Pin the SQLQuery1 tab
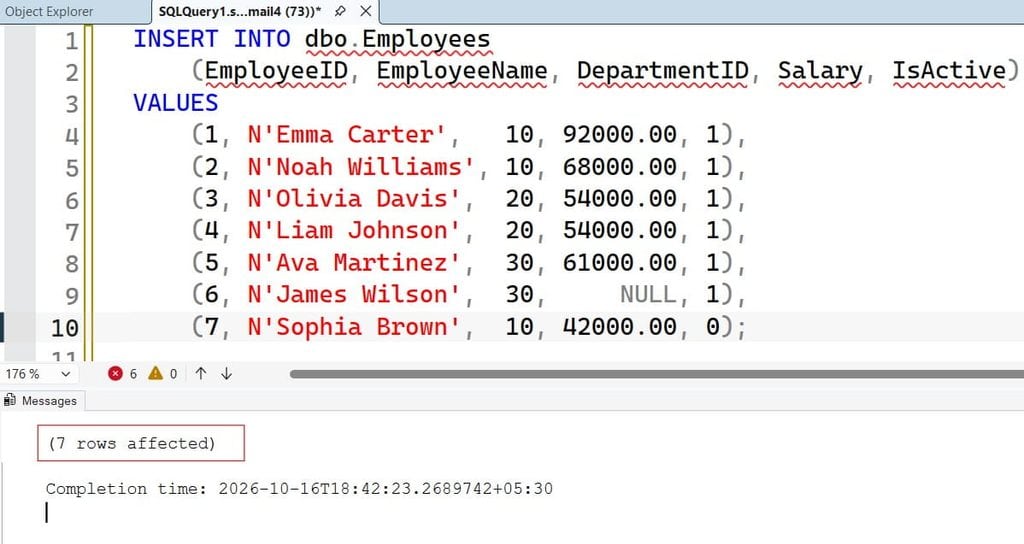The height and width of the screenshot is (544, 1024). click(340, 11)
